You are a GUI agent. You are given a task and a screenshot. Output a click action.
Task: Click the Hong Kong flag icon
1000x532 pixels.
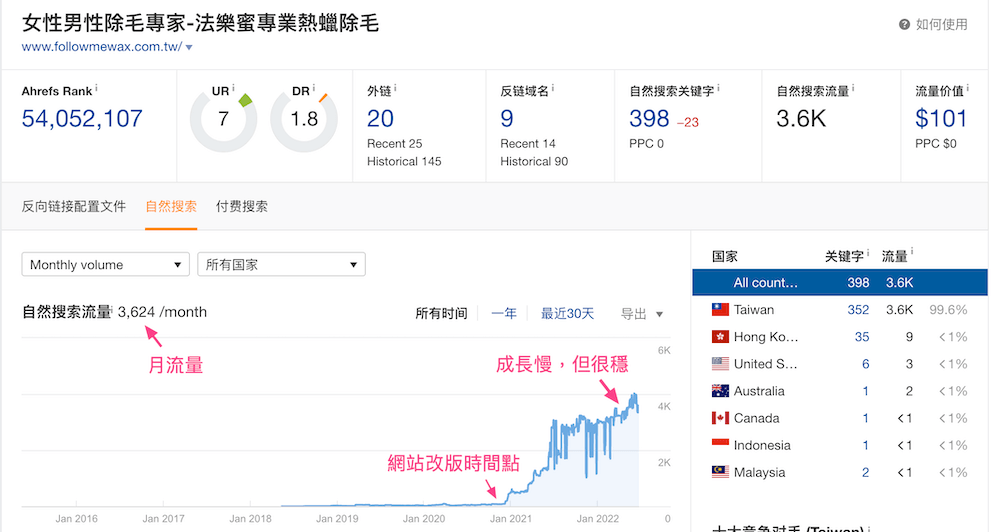[720, 337]
